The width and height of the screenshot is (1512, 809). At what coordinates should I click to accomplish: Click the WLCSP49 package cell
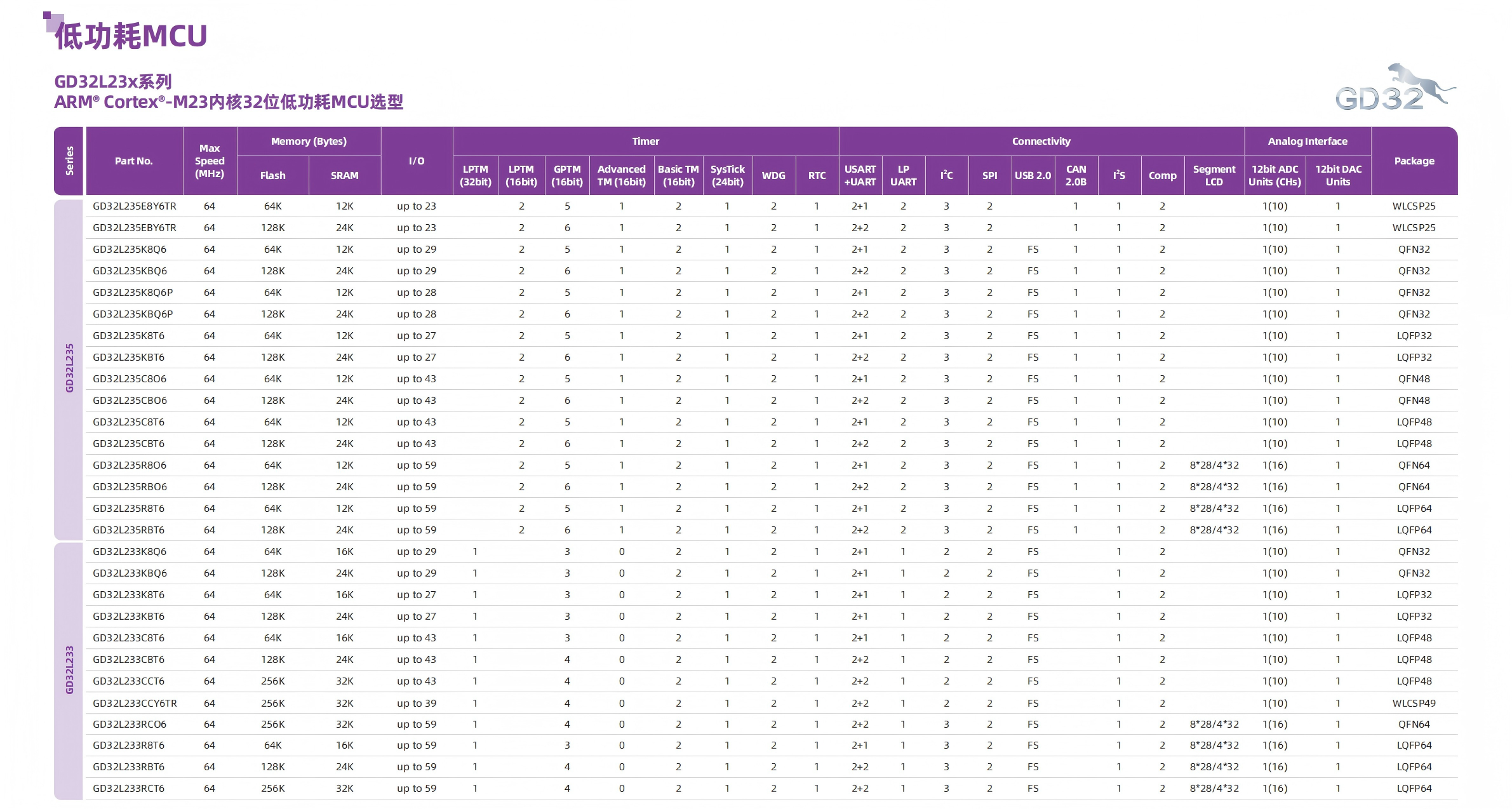(1414, 703)
